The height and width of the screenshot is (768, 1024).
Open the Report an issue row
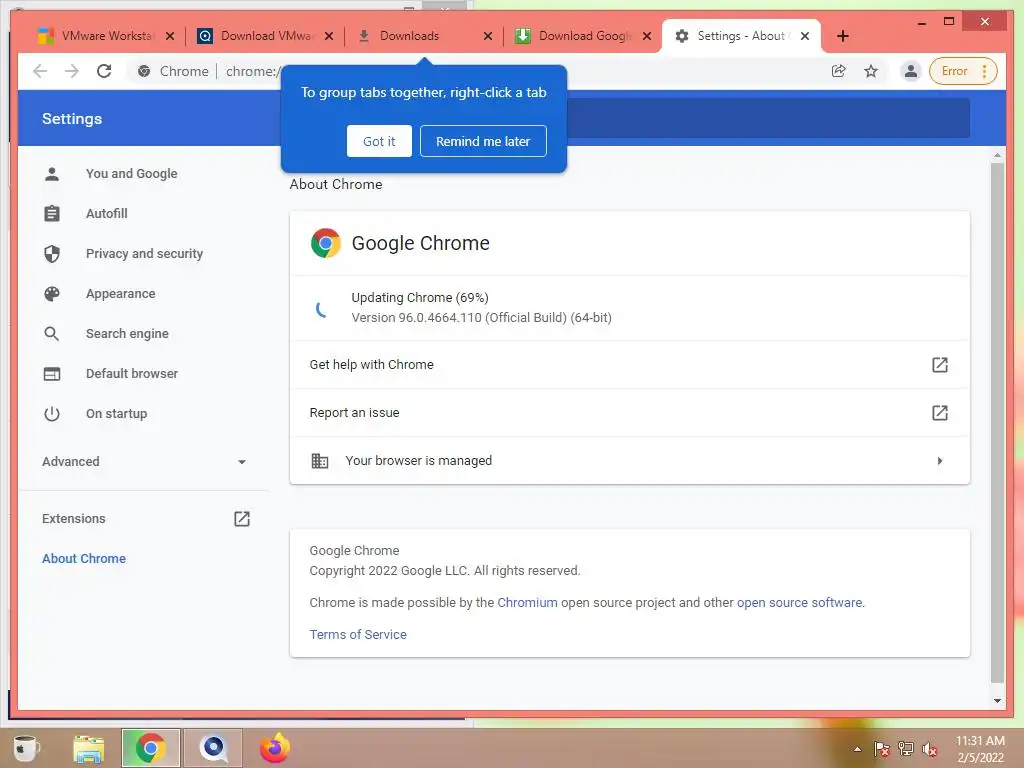(630, 413)
